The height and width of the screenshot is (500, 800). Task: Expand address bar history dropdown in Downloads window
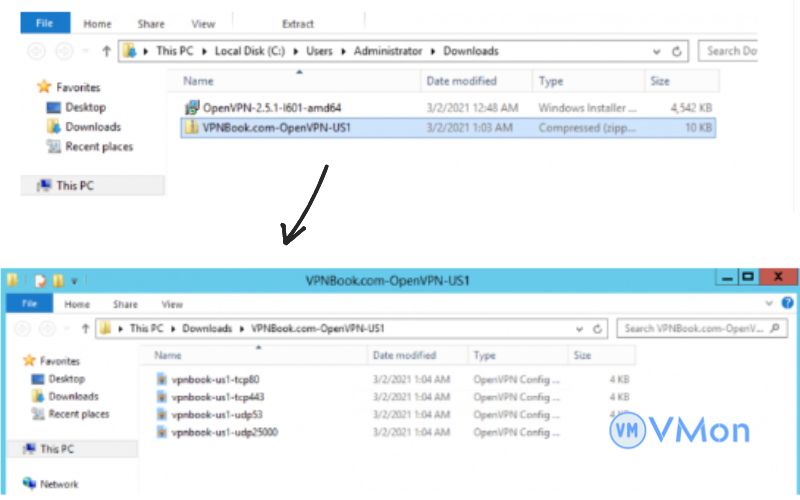(657, 52)
